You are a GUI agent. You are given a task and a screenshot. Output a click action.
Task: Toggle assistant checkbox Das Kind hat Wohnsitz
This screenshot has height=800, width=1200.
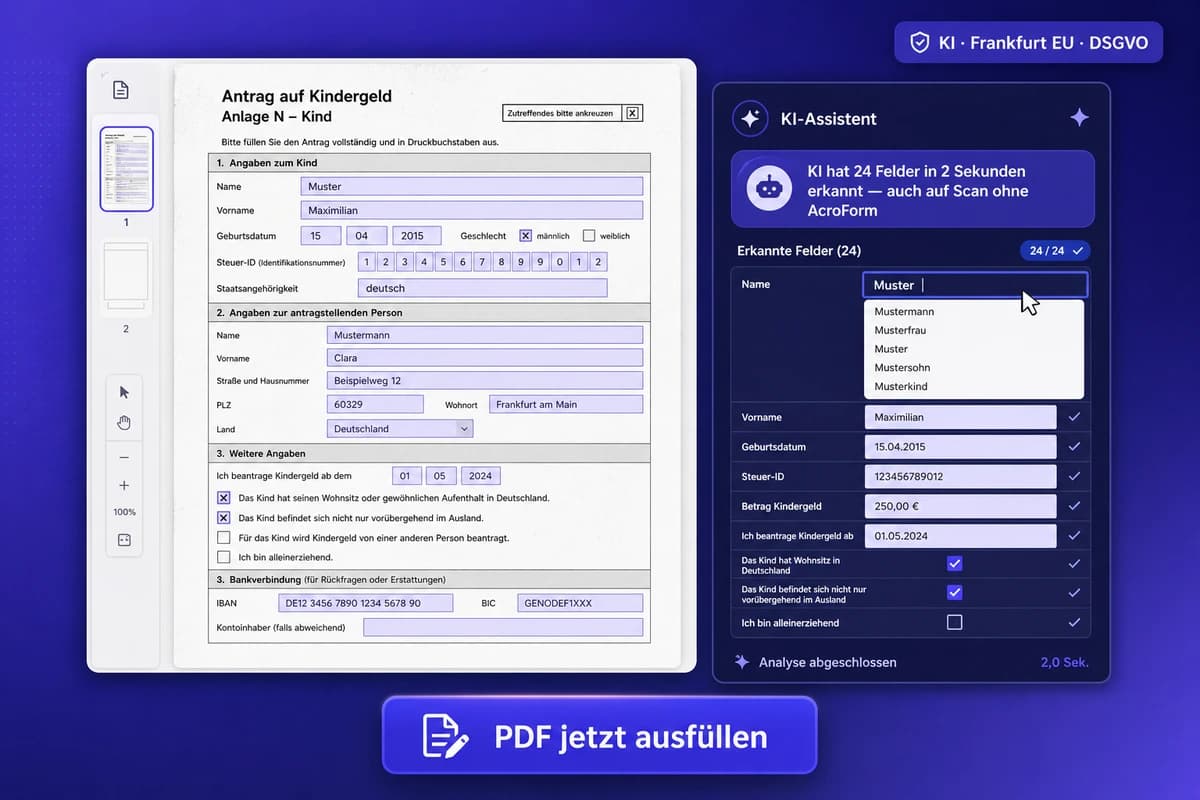pyautogui.click(x=954, y=564)
